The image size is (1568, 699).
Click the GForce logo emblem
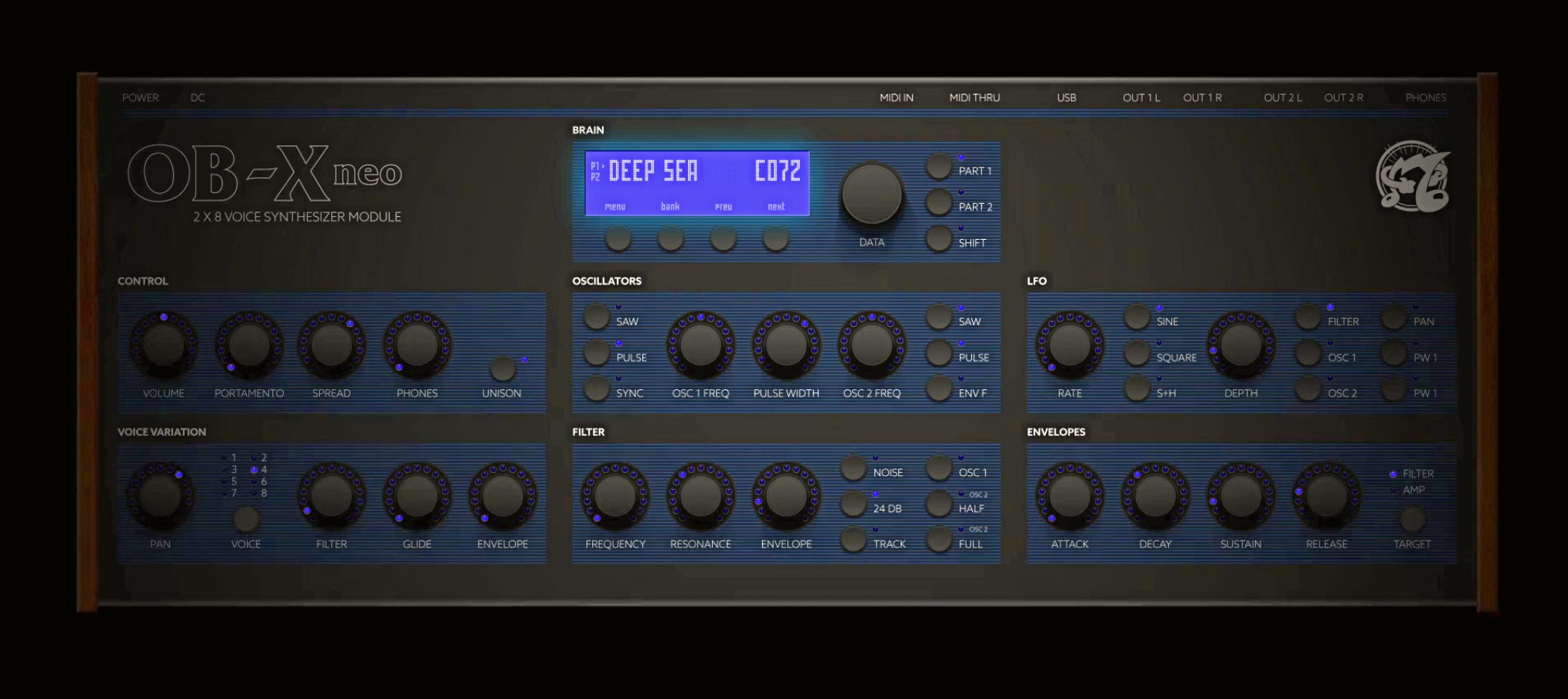tap(1413, 177)
